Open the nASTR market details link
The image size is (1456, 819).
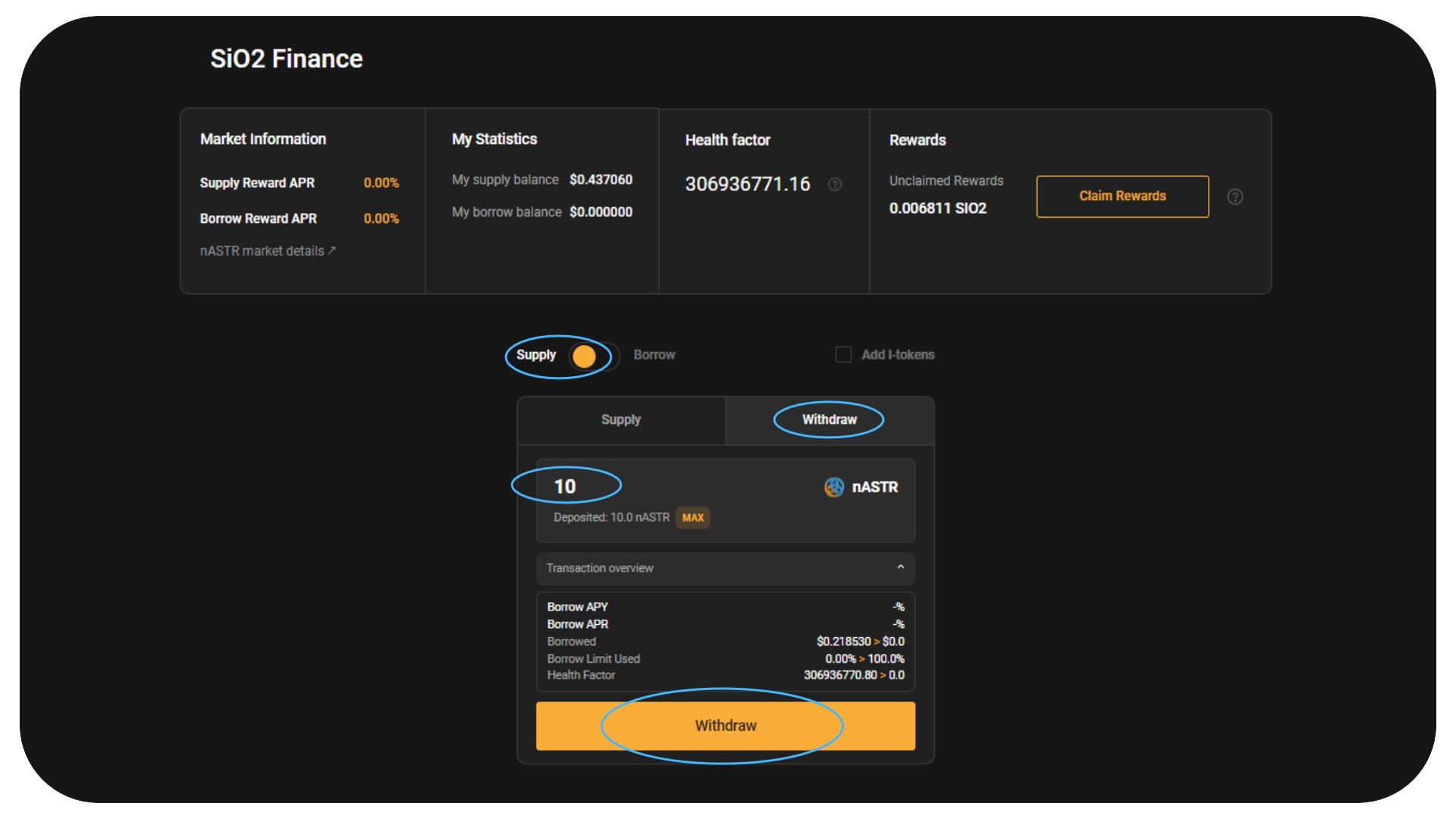pyautogui.click(x=262, y=251)
